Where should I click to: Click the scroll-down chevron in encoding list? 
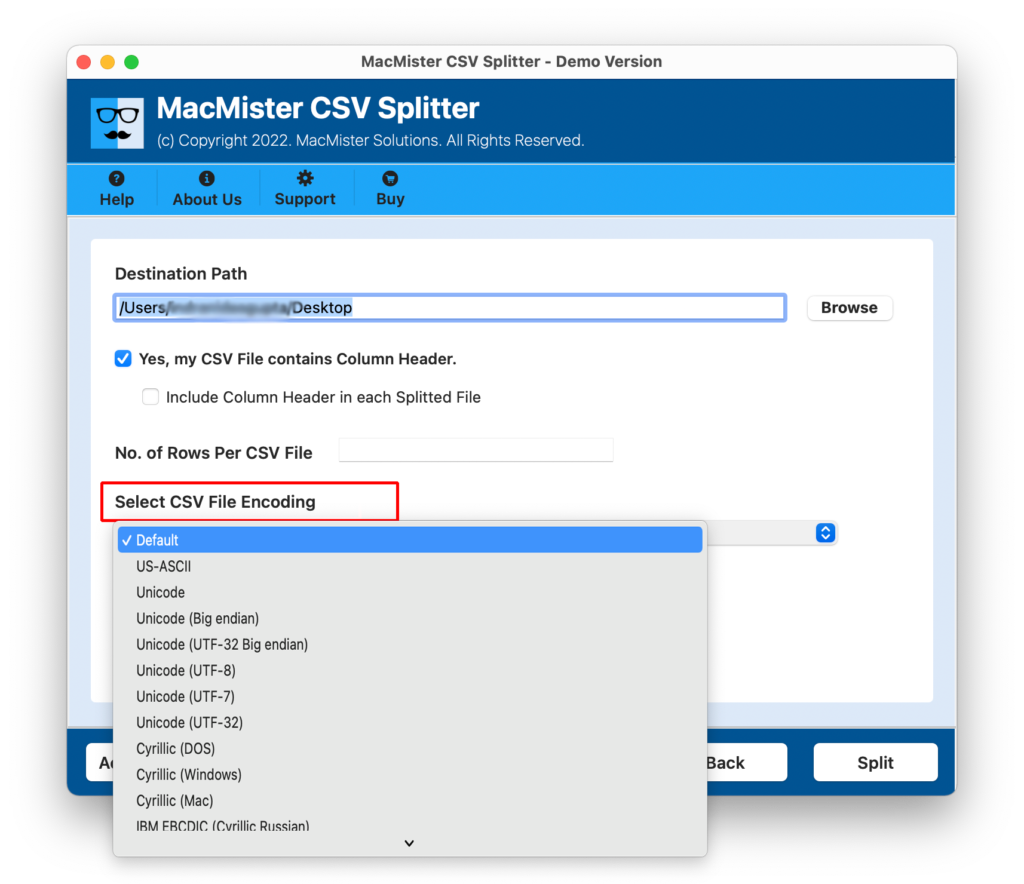(409, 843)
